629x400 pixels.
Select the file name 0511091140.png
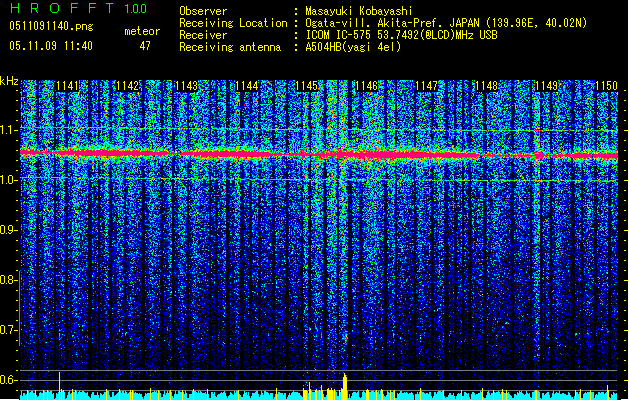click(x=51, y=27)
